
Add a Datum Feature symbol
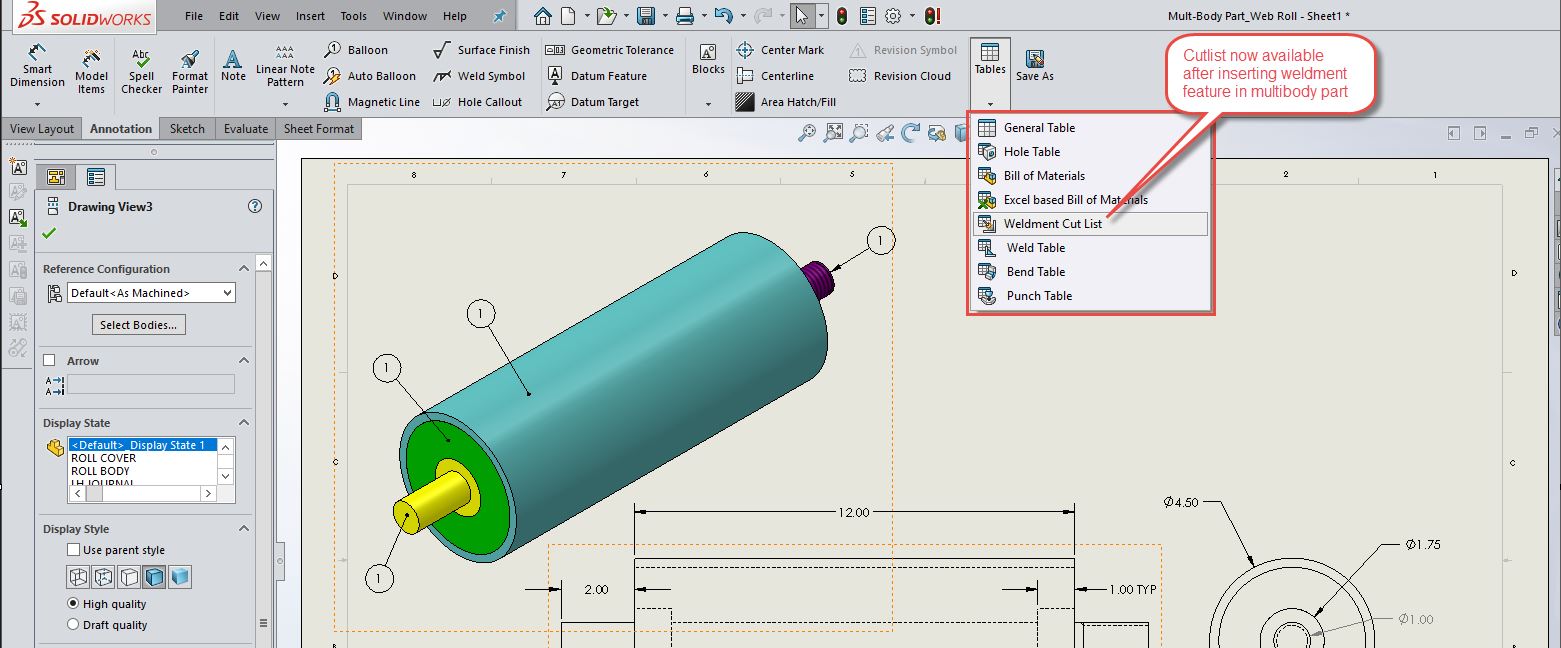coord(597,76)
